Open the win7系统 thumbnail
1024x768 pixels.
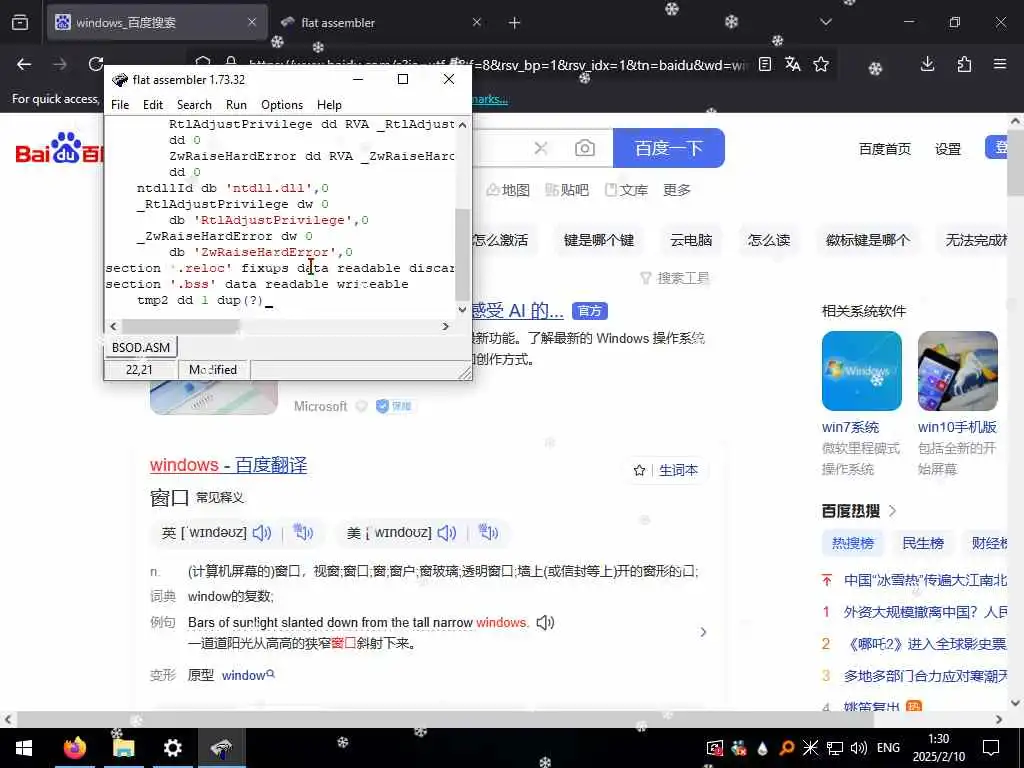[861, 370]
